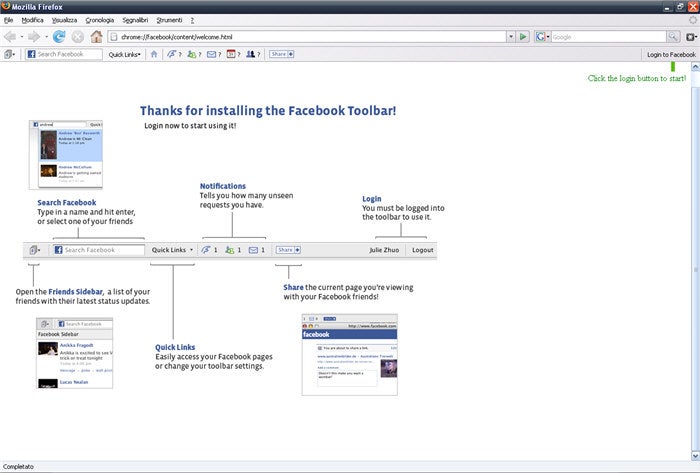700x473 pixels.
Task: Expand the address bar history dropdown
Action: (511, 37)
